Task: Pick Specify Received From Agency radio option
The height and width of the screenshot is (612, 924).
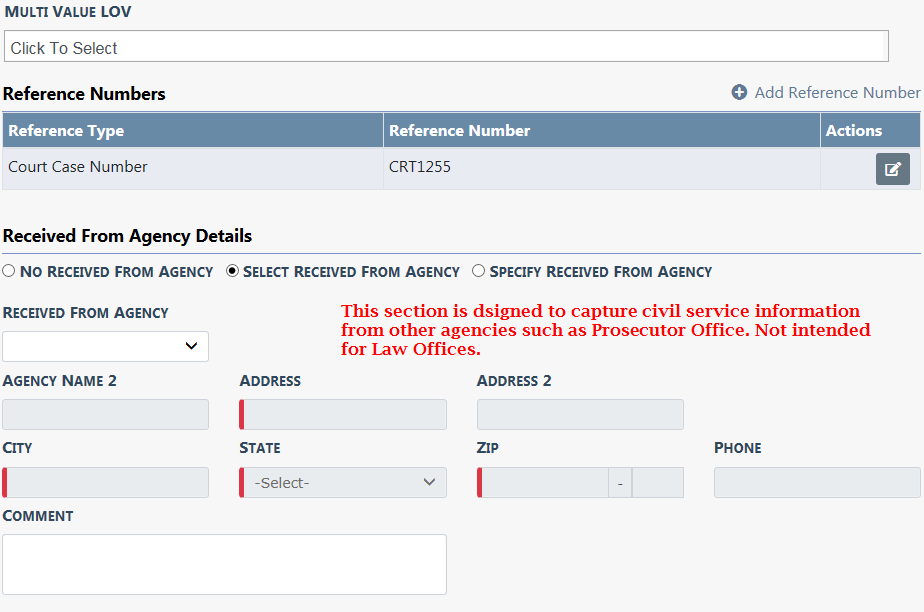Action: pyautogui.click(x=478, y=271)
